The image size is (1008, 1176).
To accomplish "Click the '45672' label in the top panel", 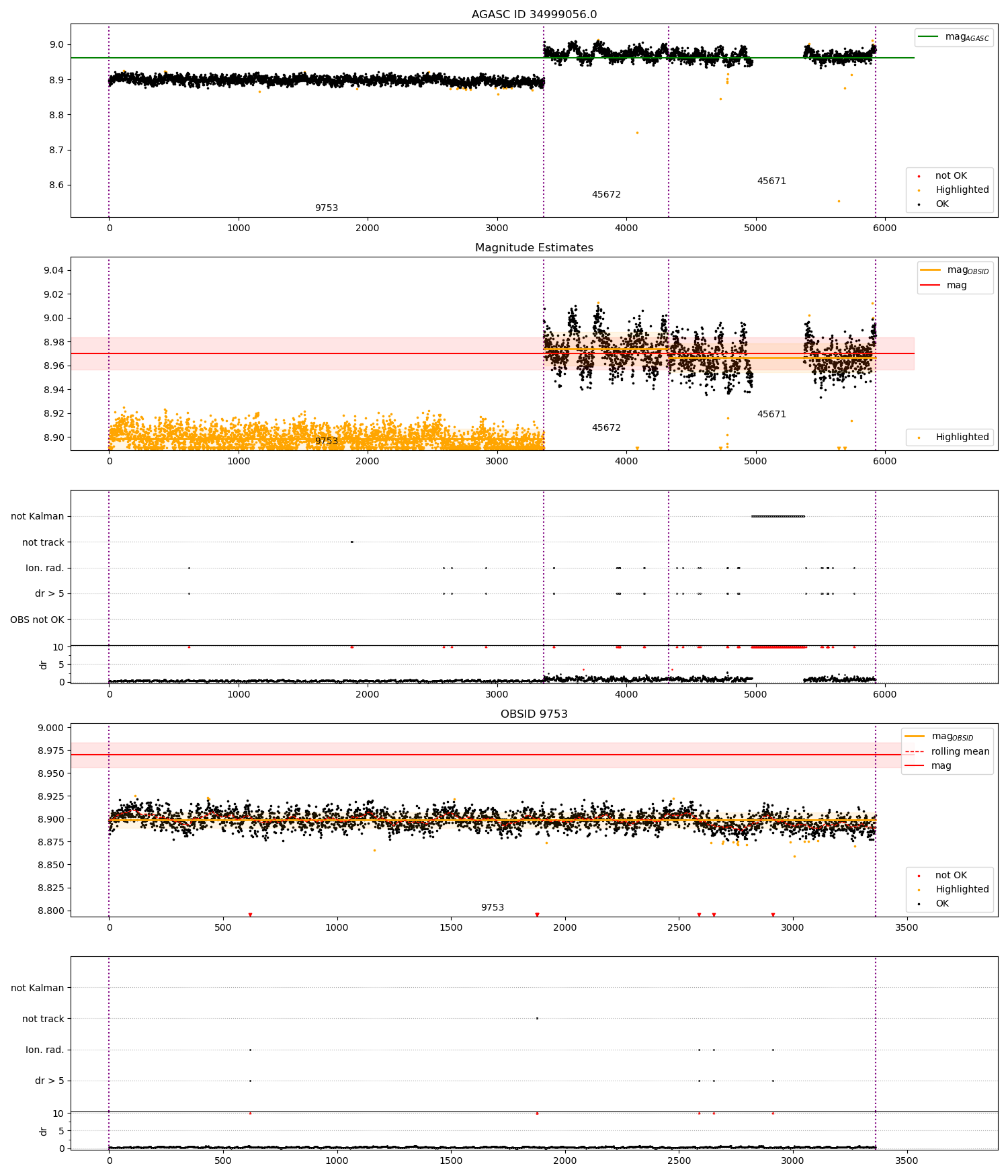I will (x=606, y=194).
